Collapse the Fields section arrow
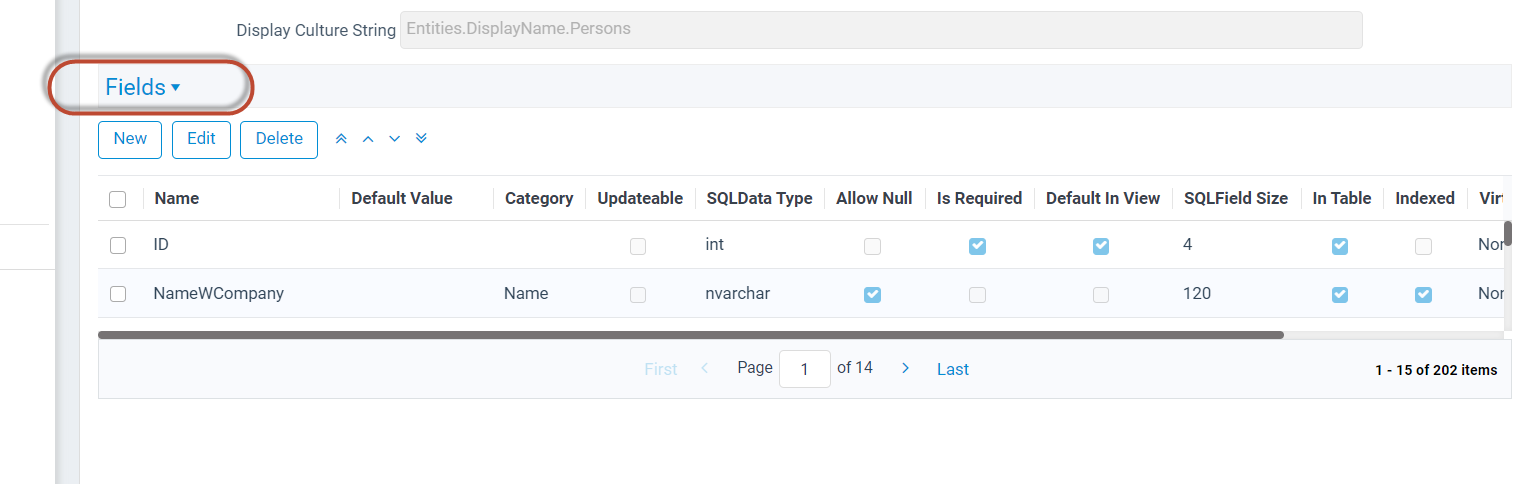1519x484 pixels. pyautogui.click(x=176, y=88)
